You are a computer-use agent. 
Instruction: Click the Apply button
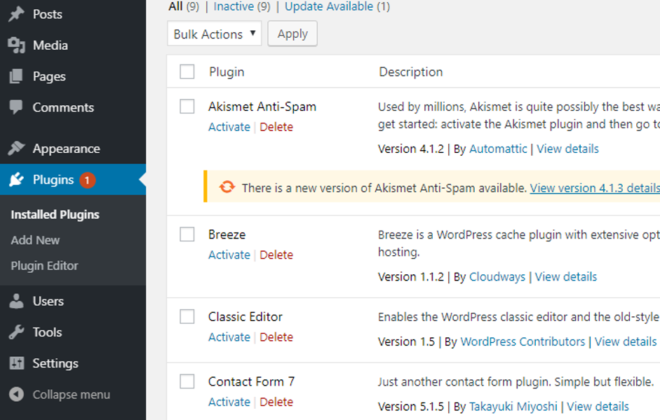click(293, 34)
